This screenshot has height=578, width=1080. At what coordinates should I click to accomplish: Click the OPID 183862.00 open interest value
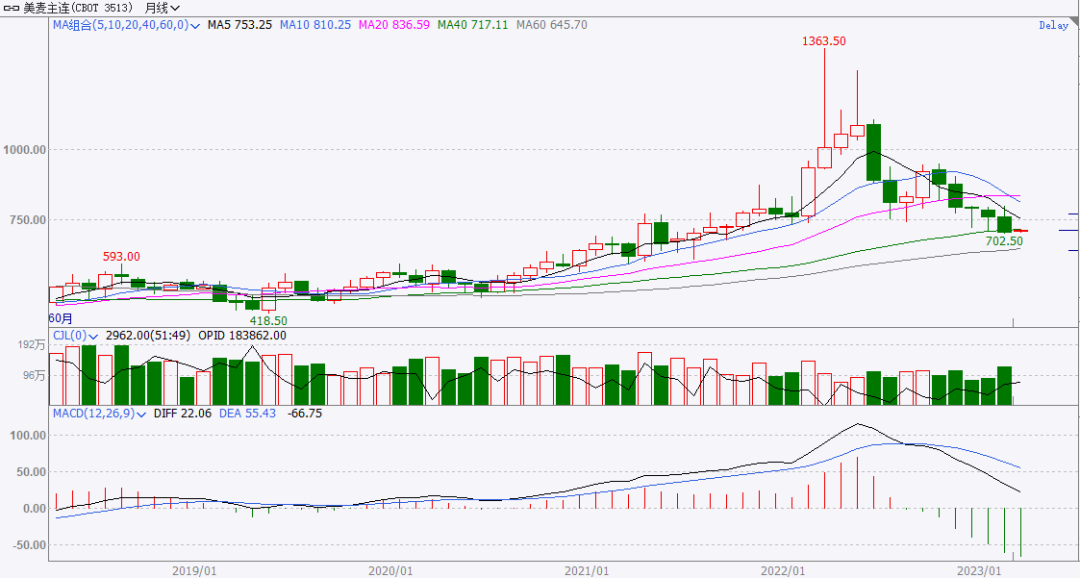click(x=245, y=336)
